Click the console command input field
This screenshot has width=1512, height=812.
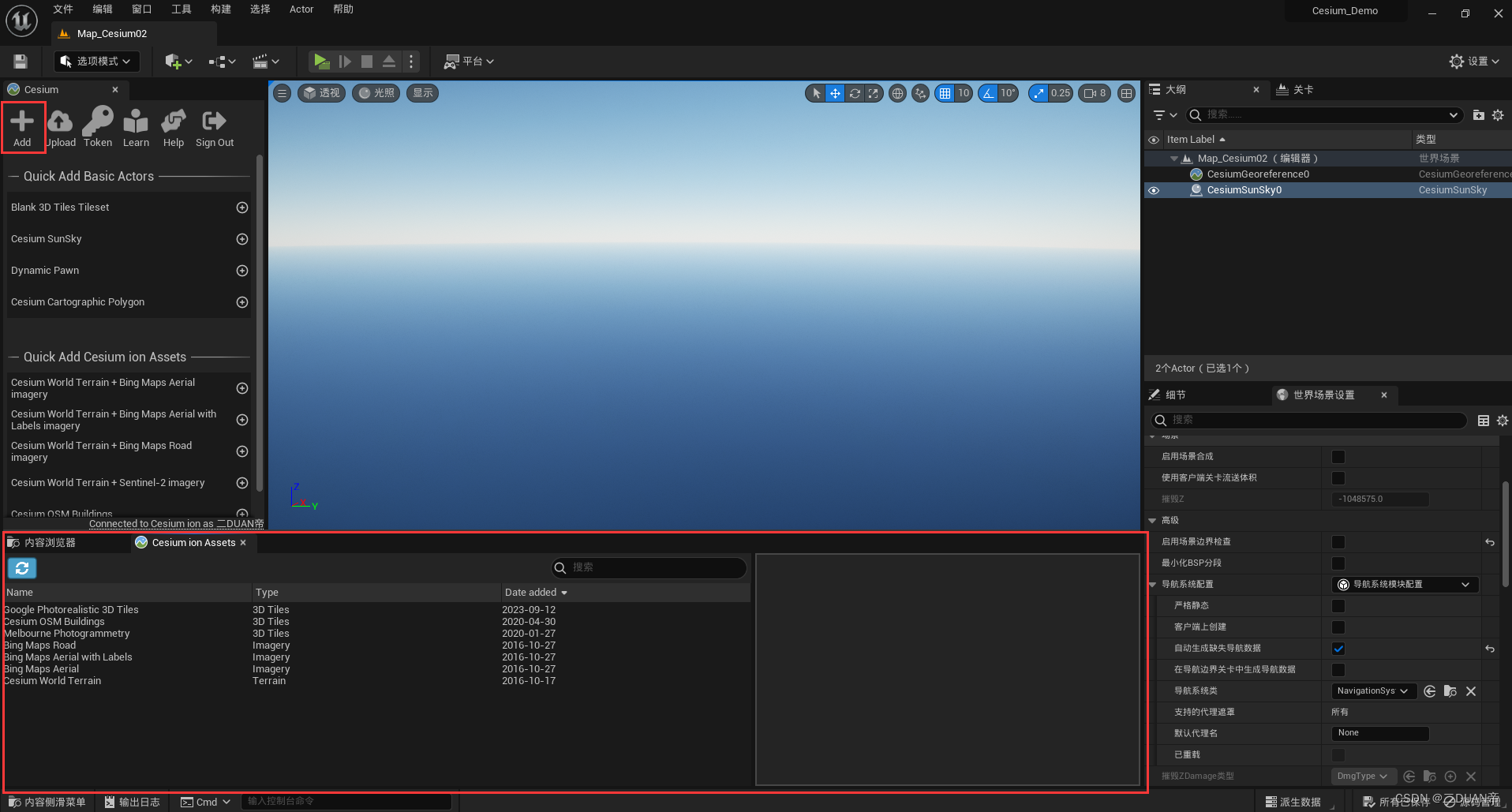pyautogui.click(x=346, y=802)
